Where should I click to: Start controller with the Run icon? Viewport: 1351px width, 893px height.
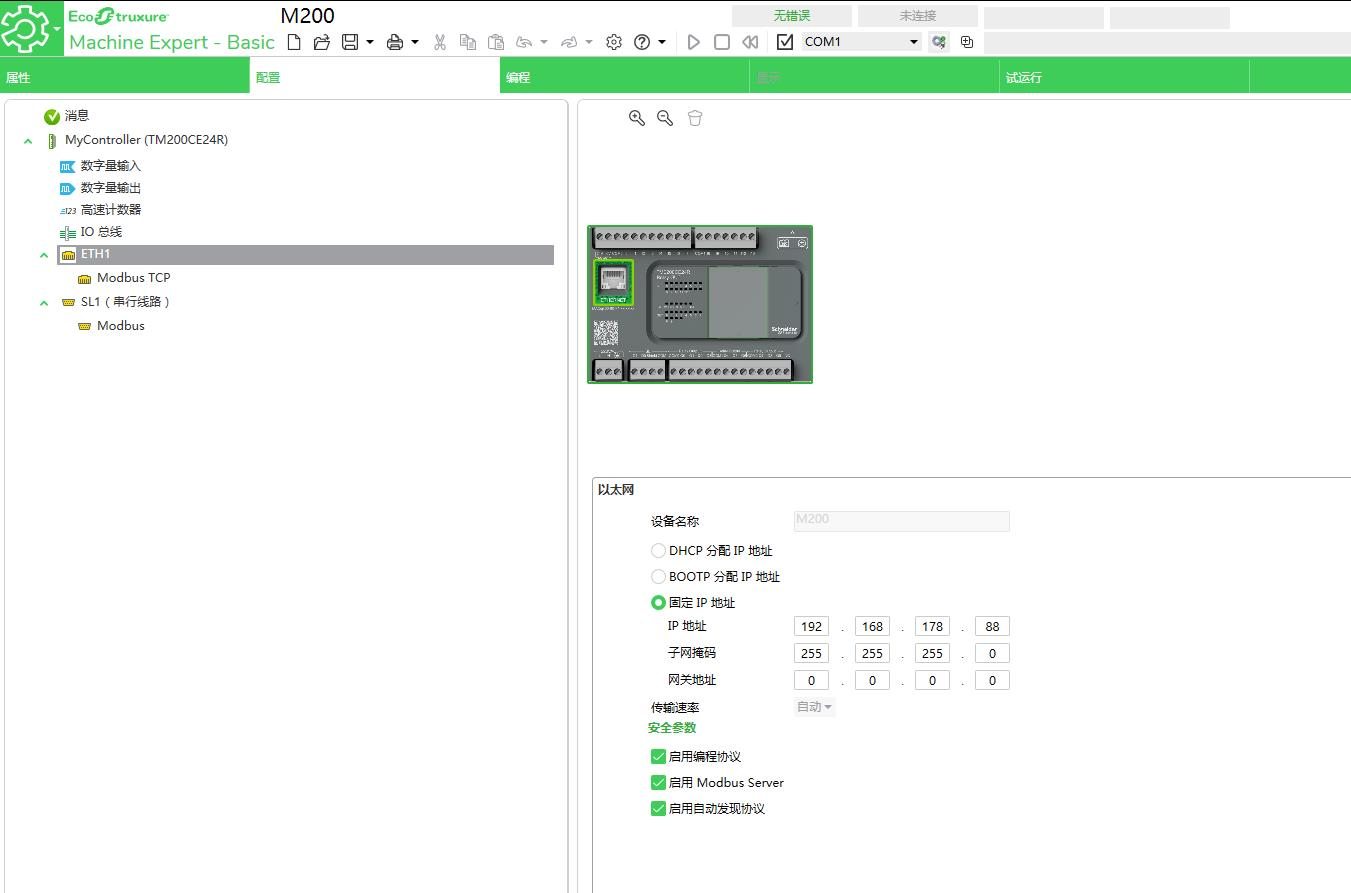(x=694, y=42)
